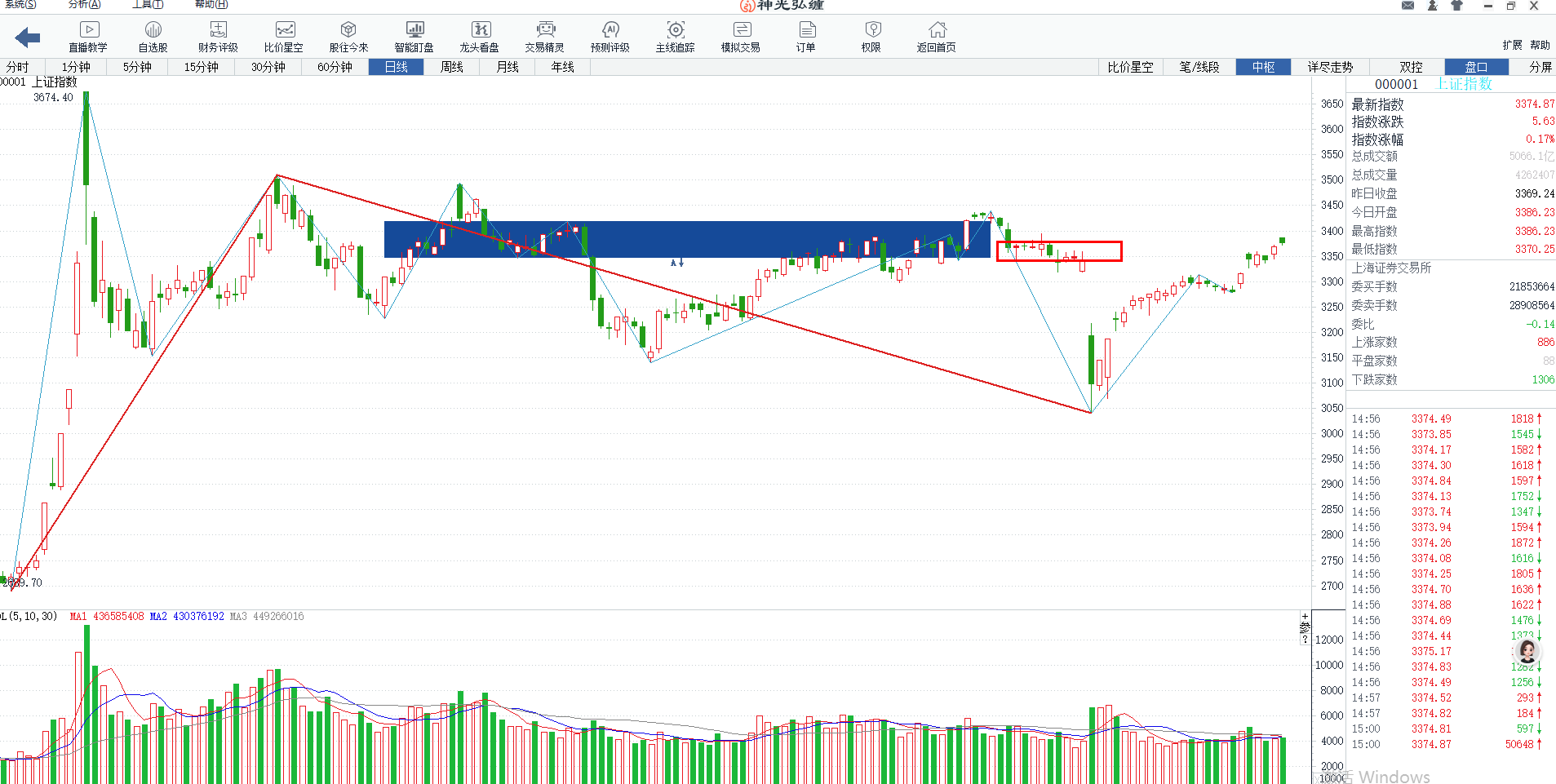Switch to the 周线 weekly tab
Viewport: 1556px width, 784px height.
(451, 67)
